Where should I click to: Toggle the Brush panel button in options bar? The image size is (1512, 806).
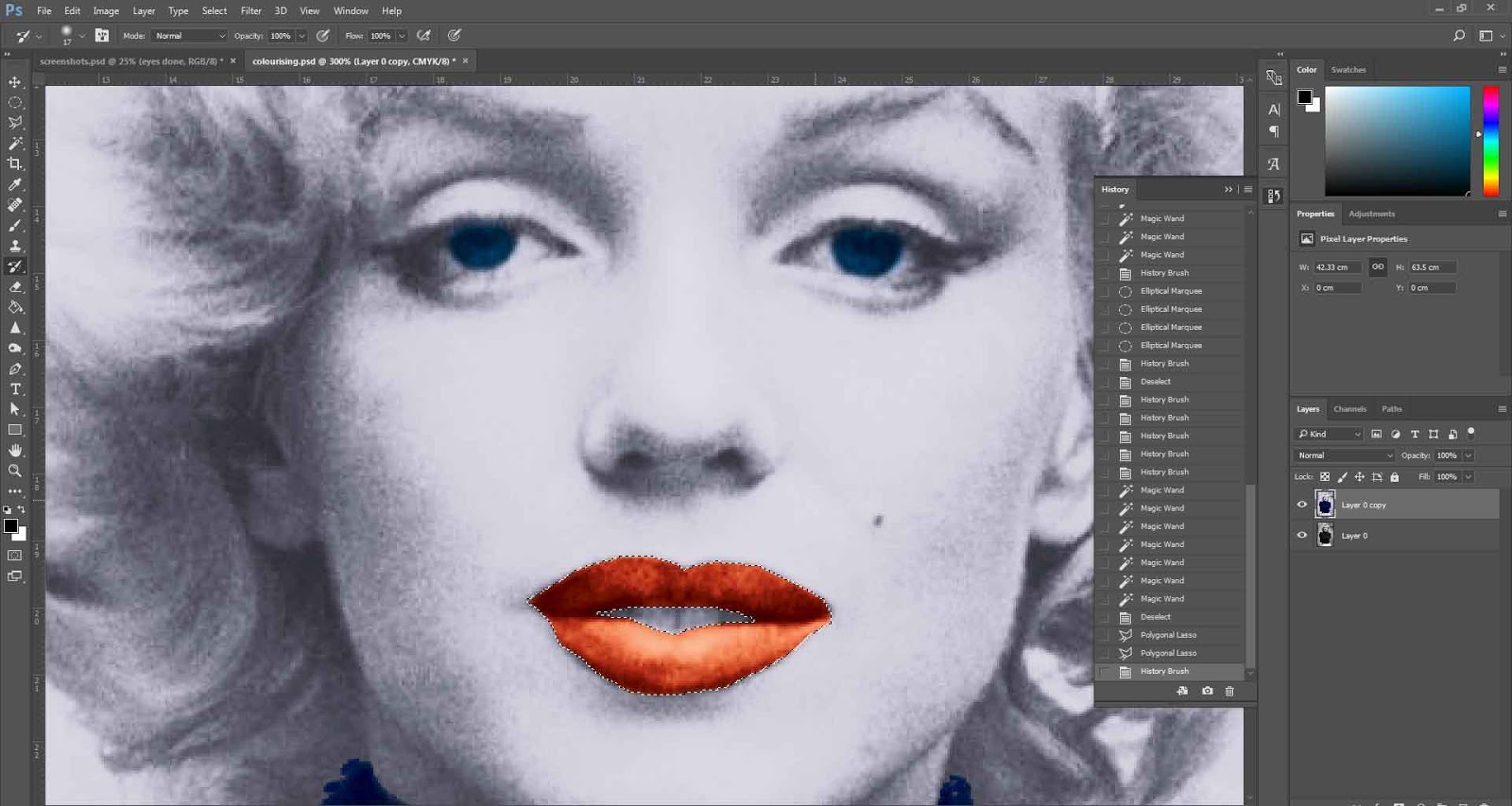click(x=102, y=36)
